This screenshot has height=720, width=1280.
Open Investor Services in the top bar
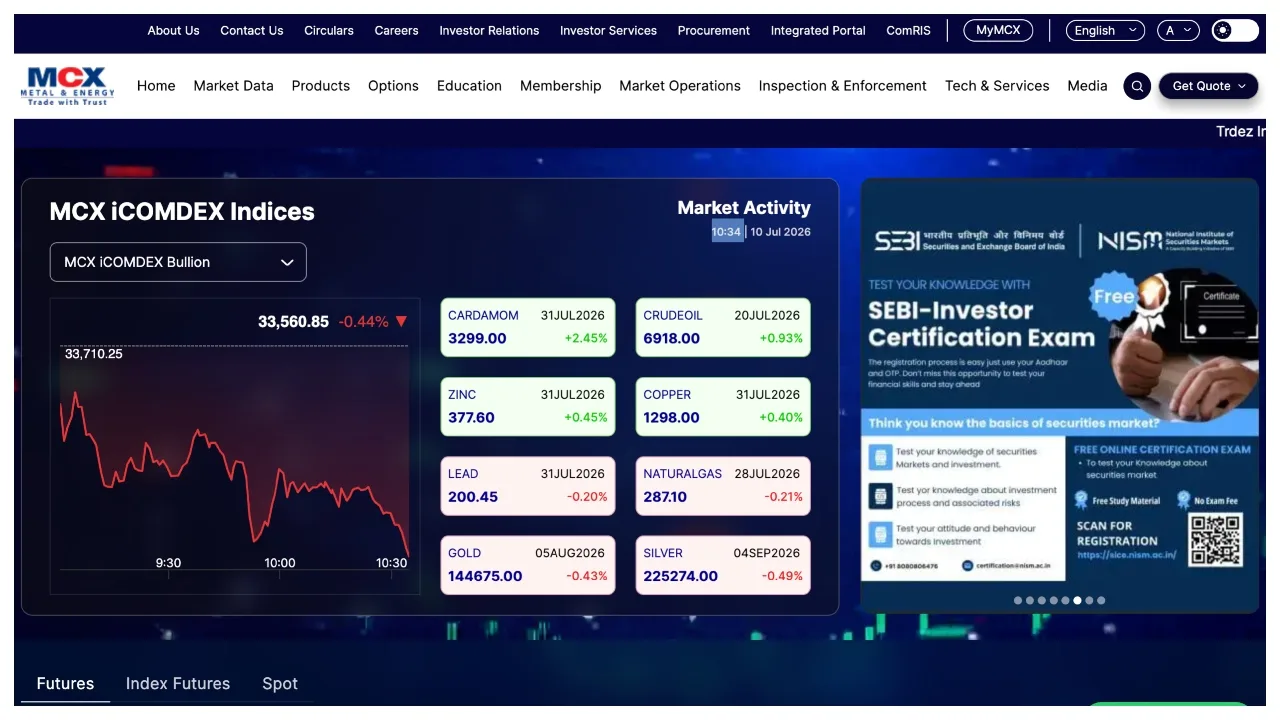pos(608,31)
